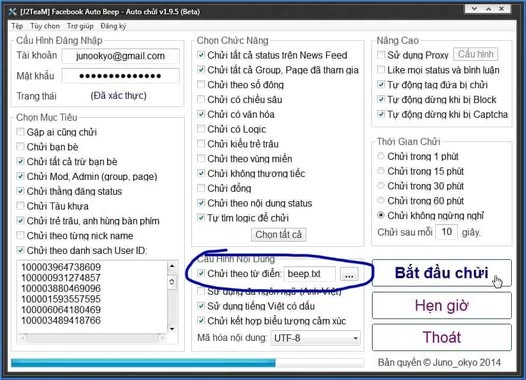This screenshot has height=380, width=526.
Task: Uncheck Chửi Mod, Admin (group, page)
Action: [x=20, y=176]
